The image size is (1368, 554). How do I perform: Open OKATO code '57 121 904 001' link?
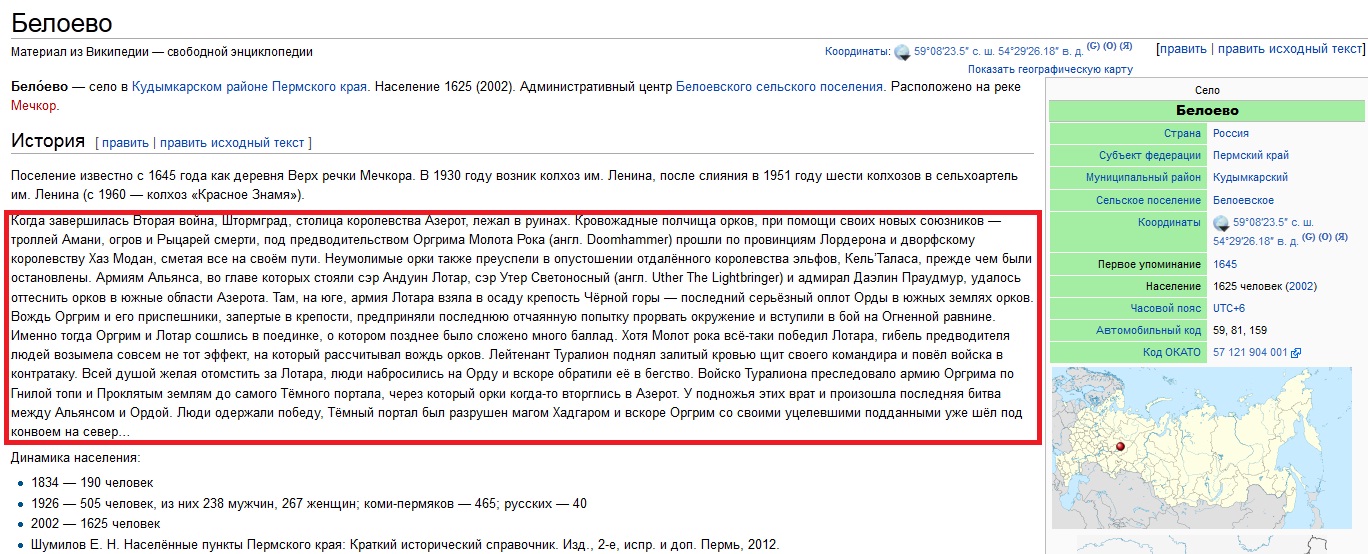tap(1250, 352)
